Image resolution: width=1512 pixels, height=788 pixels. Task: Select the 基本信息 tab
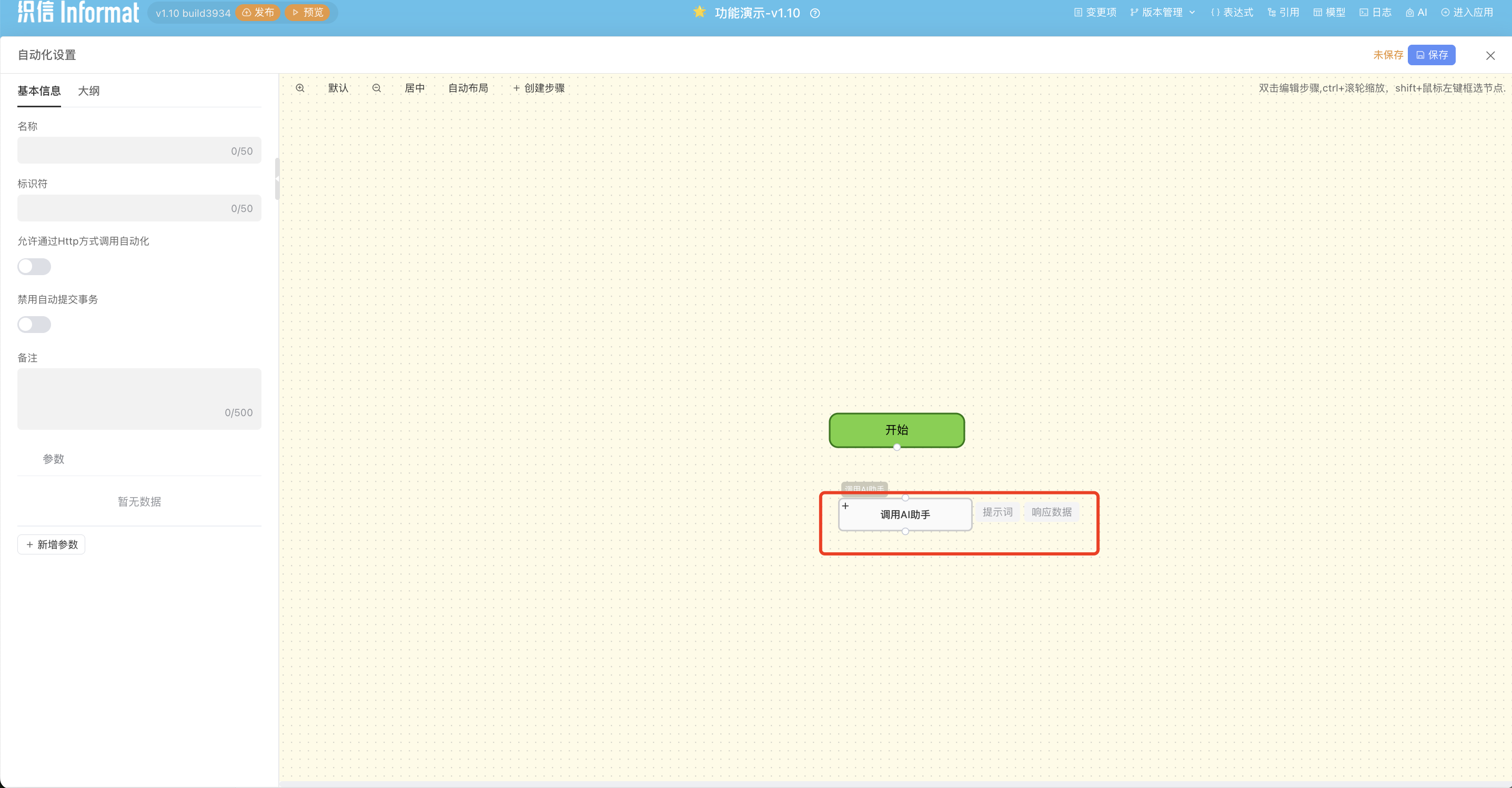(x=39, y=91)
